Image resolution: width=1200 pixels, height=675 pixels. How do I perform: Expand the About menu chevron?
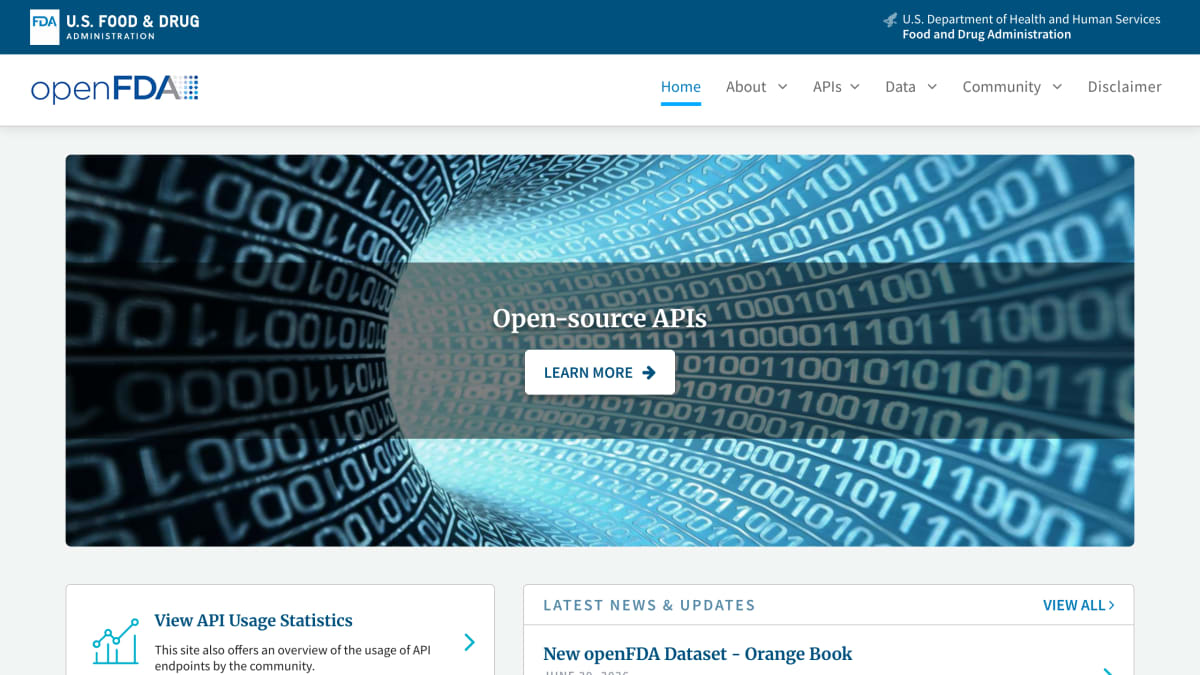[782, 87]
